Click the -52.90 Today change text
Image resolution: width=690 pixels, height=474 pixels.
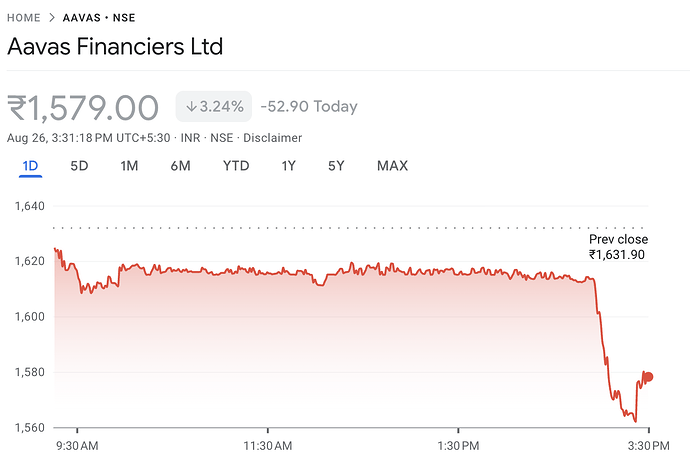[x=308, y=107]
